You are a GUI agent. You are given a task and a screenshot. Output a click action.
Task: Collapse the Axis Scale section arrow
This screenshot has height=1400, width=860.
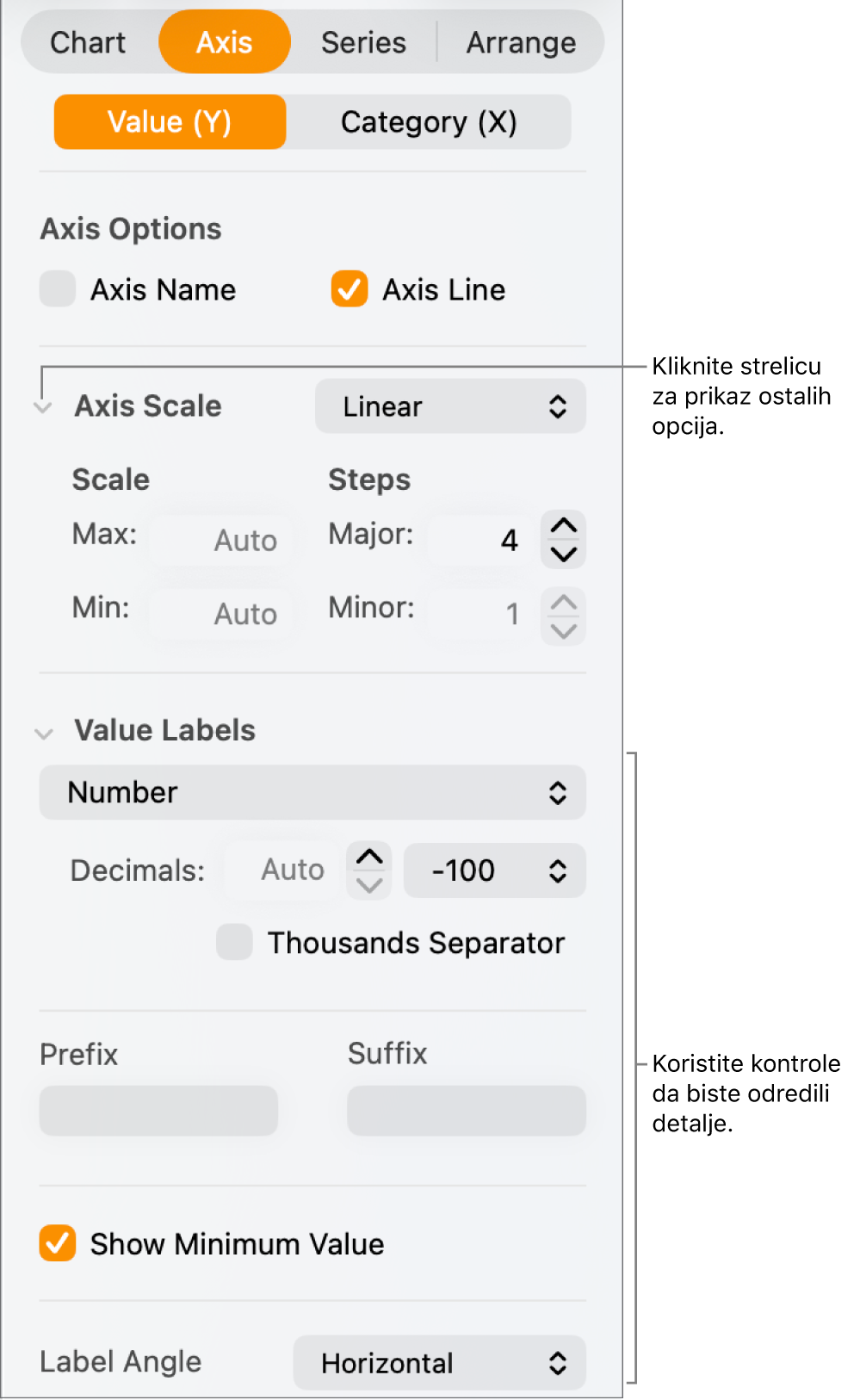[x=43, y=407]
